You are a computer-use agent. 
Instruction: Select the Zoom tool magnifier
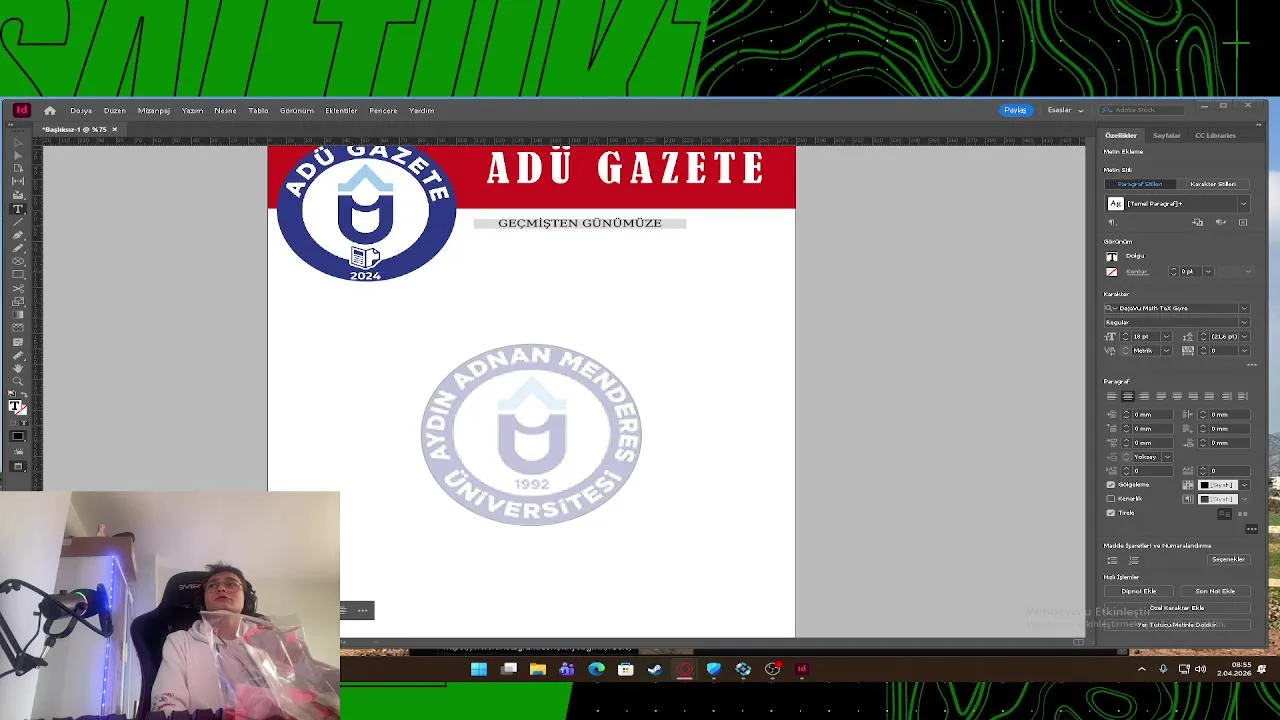pyautogui.click(x=18, y=380)
